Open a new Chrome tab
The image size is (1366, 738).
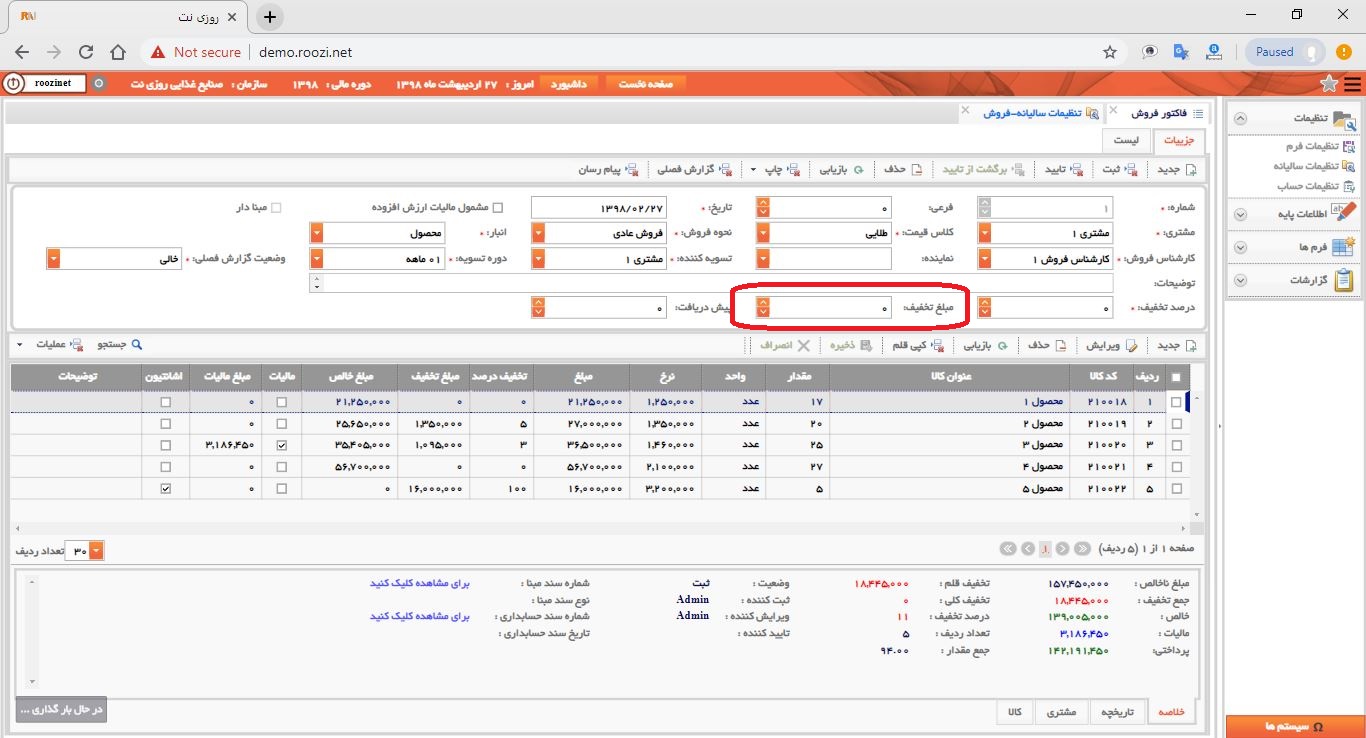(270, 17)
